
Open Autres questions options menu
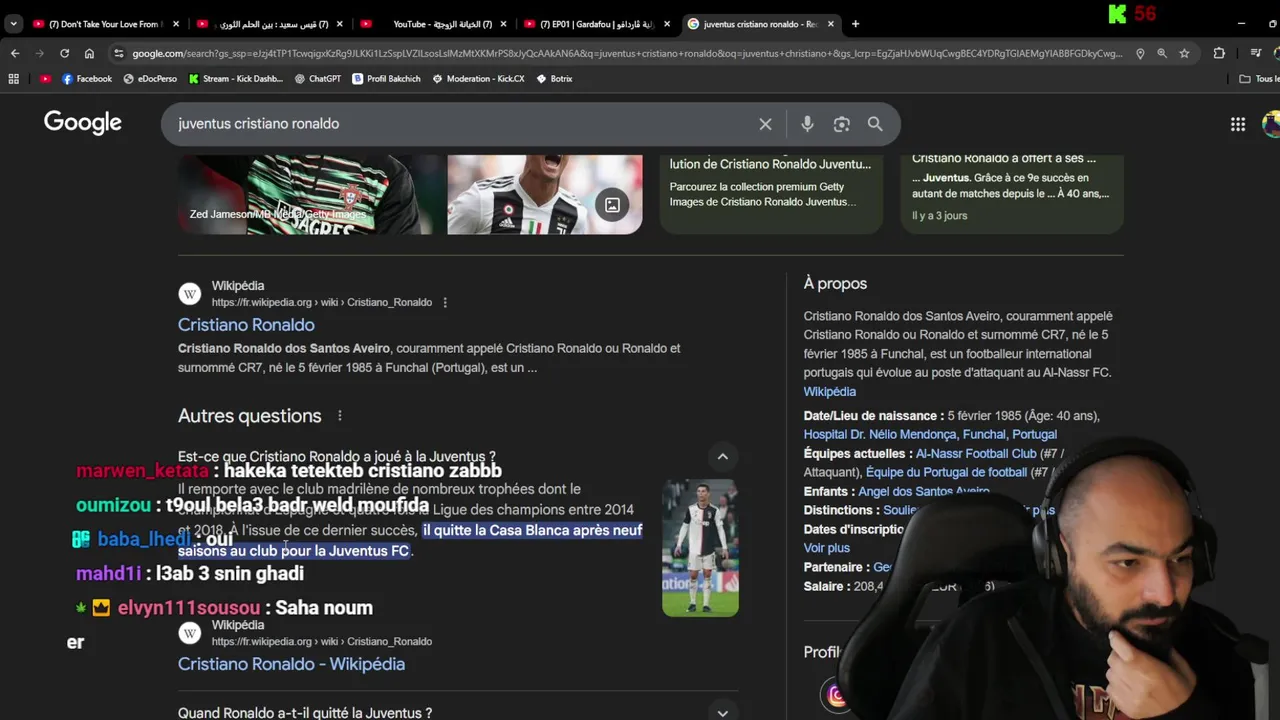click(x=339, y=416)
